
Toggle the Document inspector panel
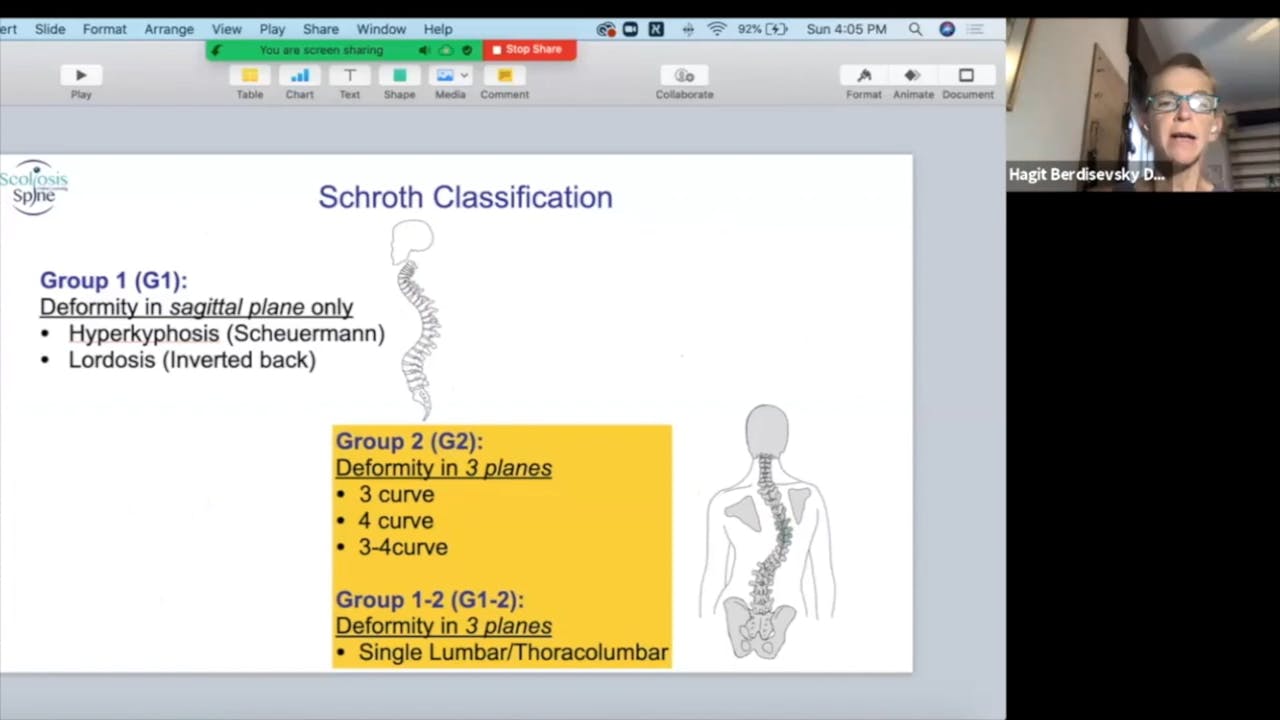pyautogui.click(x=967, y=76)
